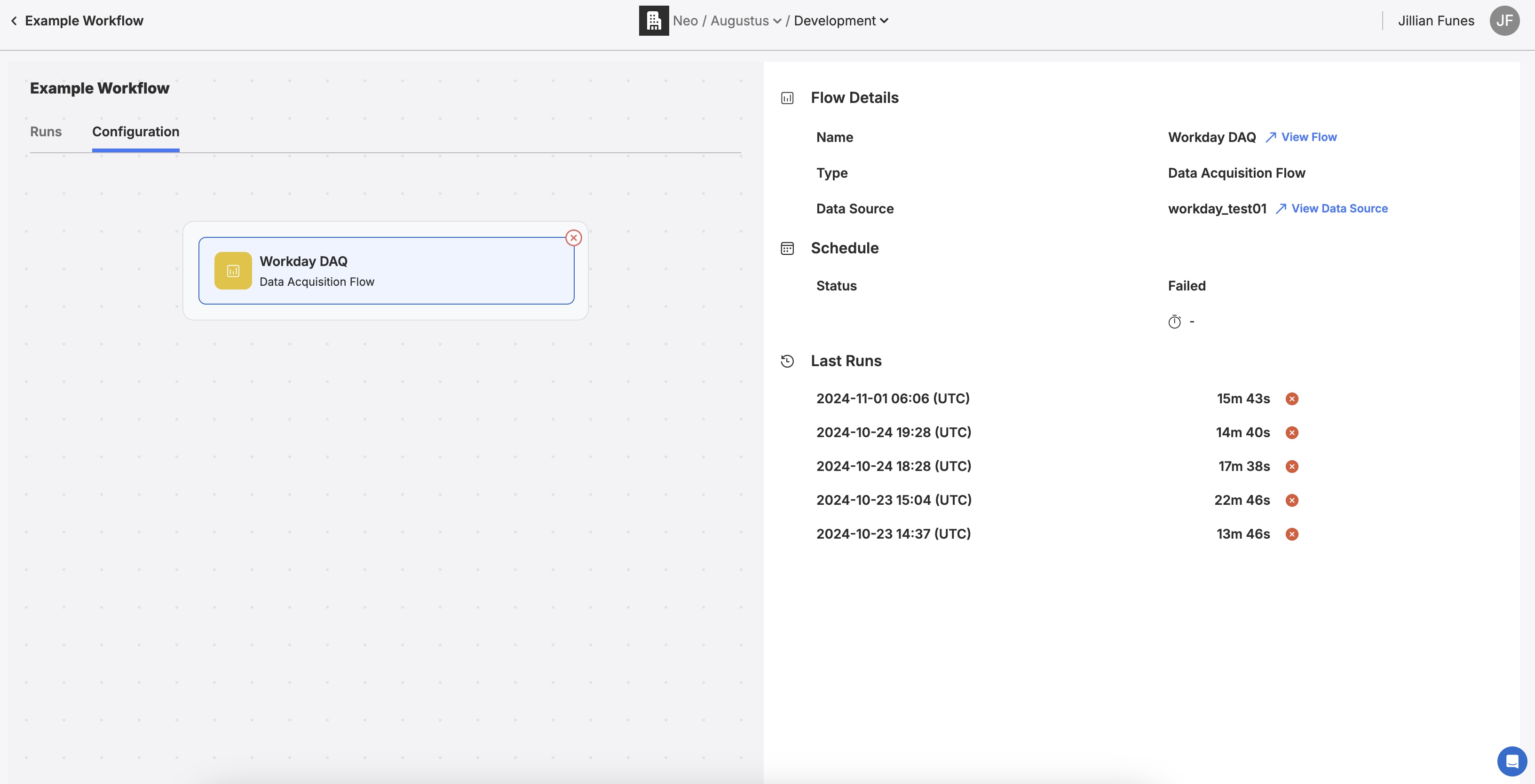Click failed status icon for 22m 46s run
Image resolution: width=1535 pixels, height=784 pixels.
pyautogui.click(x=1292, y=501)
